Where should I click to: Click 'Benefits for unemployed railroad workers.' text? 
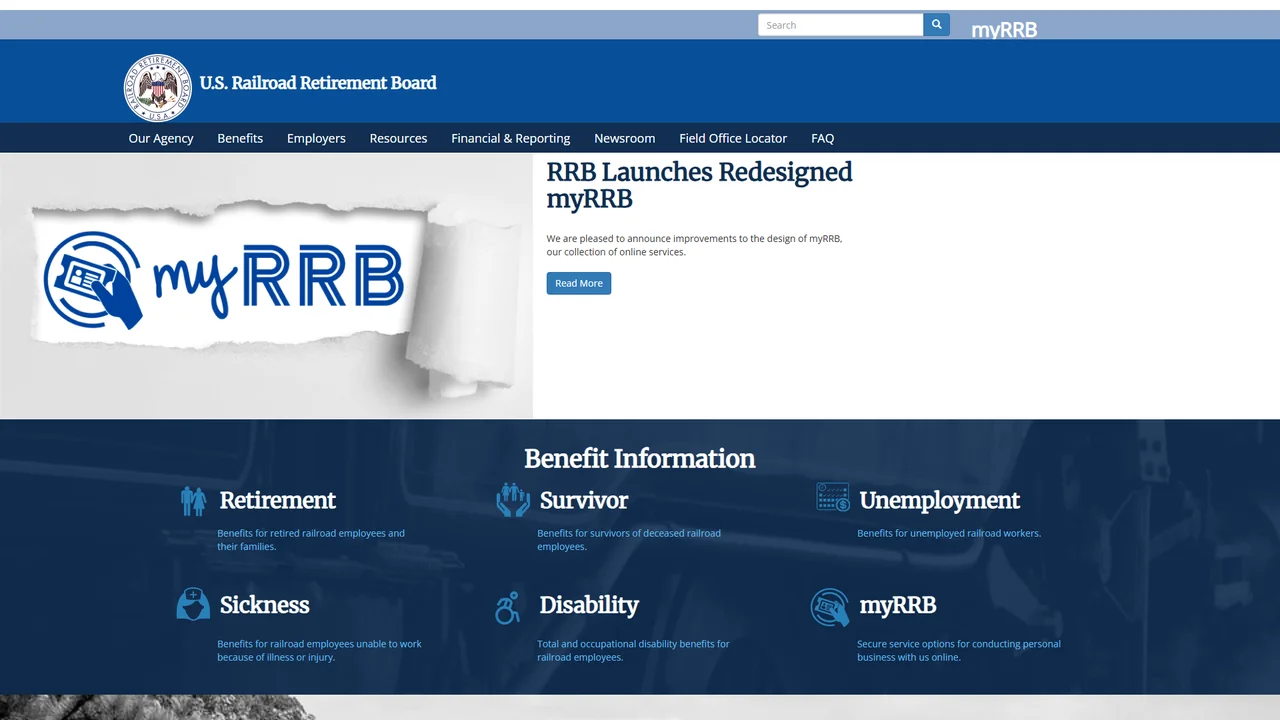pos(949,533)
